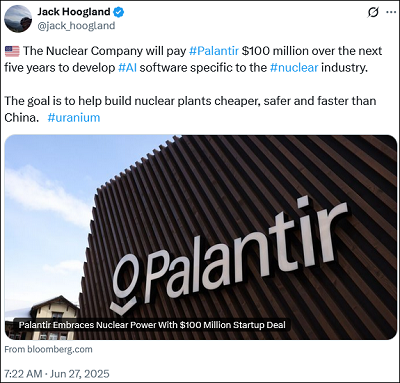Open the Palantir building link preview image
The height and width of the screenshot is (383, 400).
[201, 237]
